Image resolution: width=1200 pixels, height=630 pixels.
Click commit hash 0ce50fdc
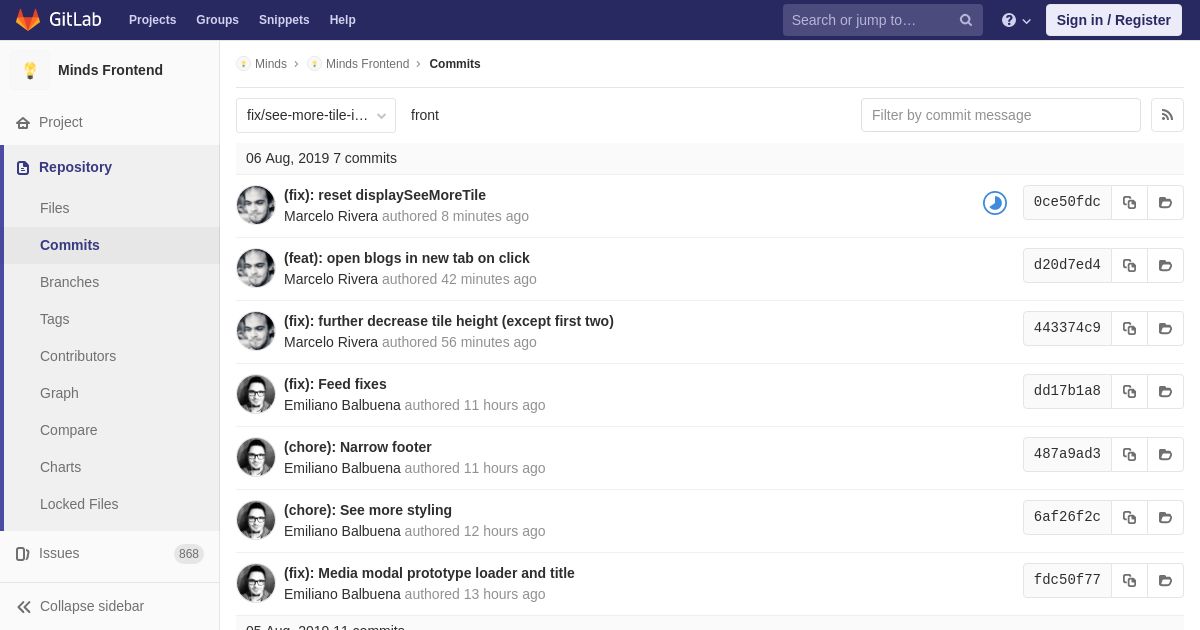click(1067, 202)
